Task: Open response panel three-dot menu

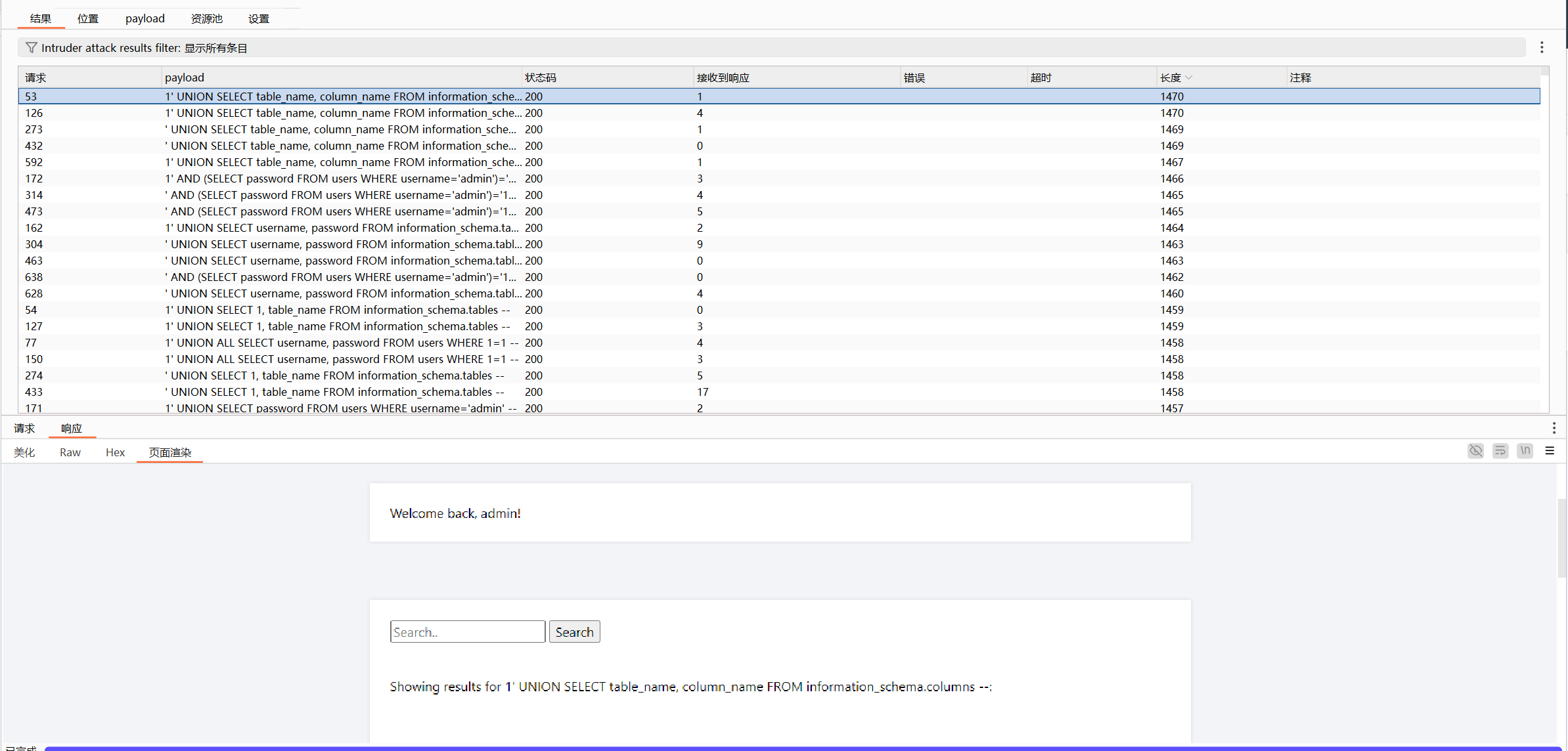Action: (1554, 428)
